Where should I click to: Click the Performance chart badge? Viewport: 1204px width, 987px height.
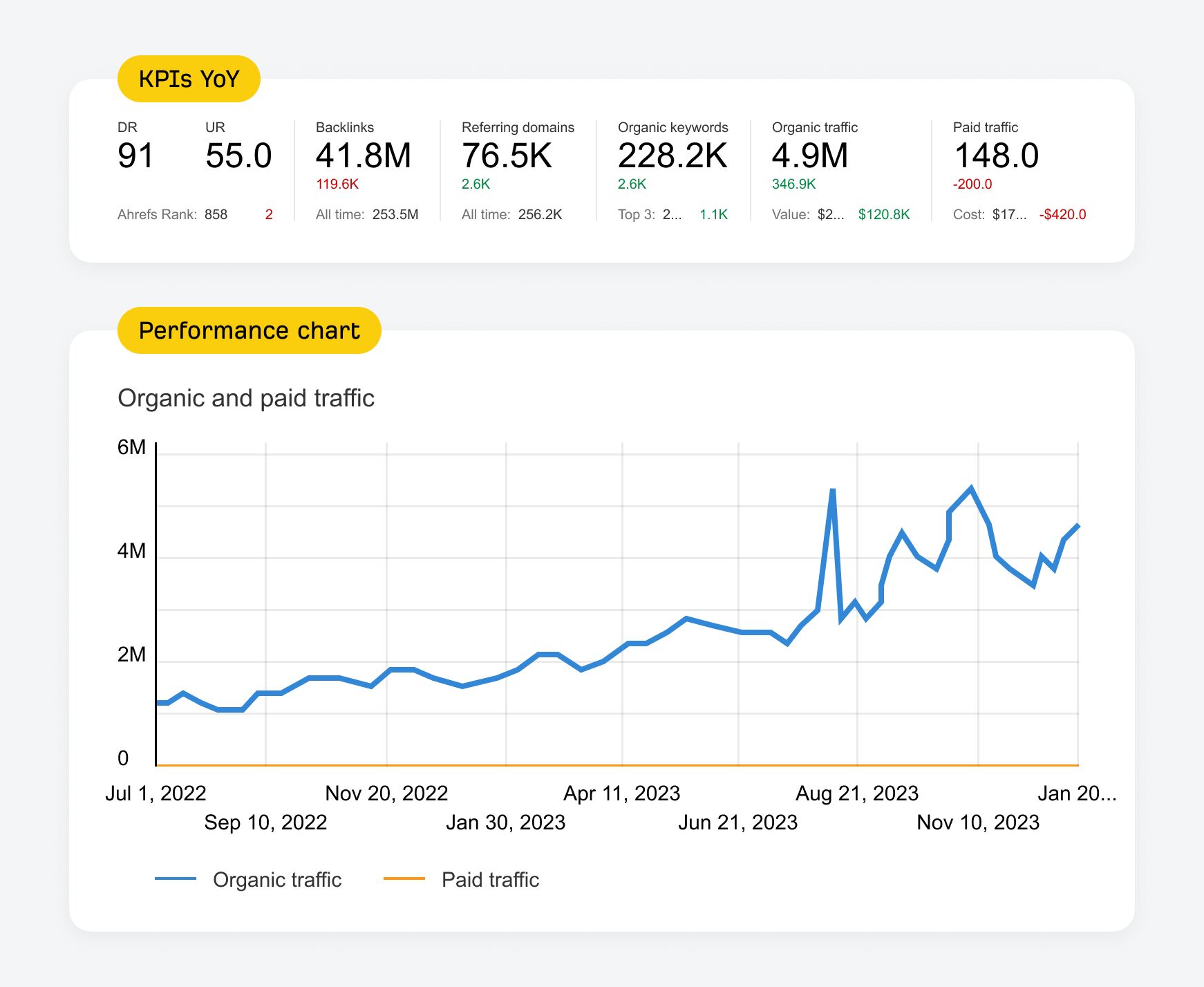[x=250, y=330]
